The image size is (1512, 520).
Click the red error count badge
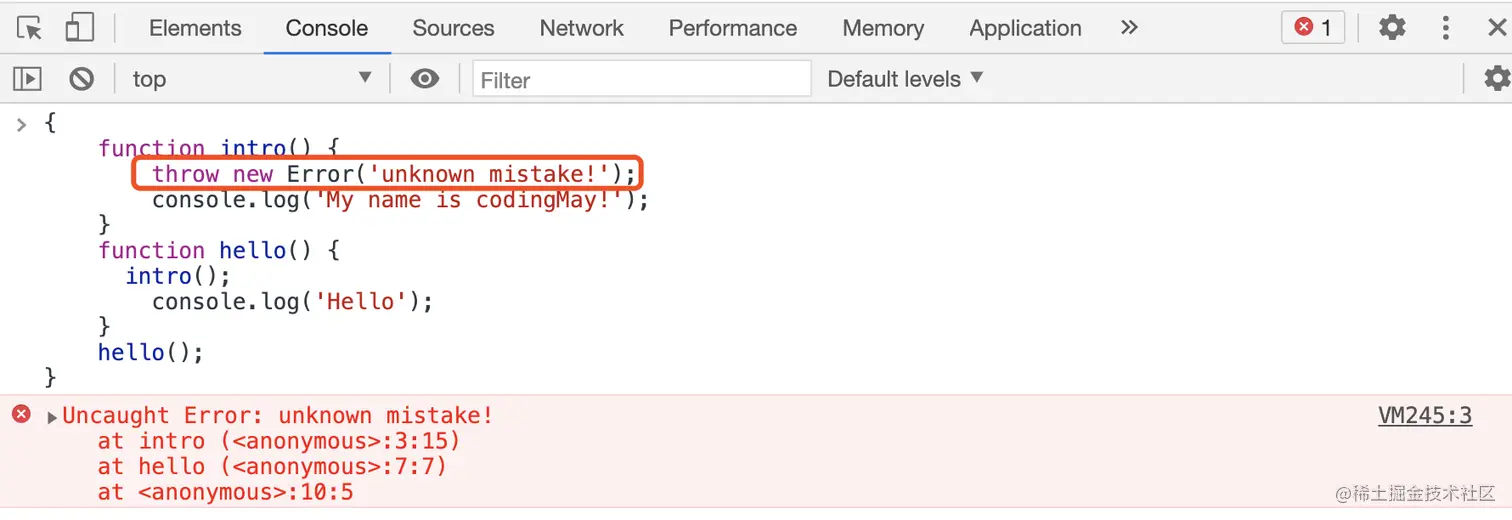pyautogui.click(x=1313, y=28)
